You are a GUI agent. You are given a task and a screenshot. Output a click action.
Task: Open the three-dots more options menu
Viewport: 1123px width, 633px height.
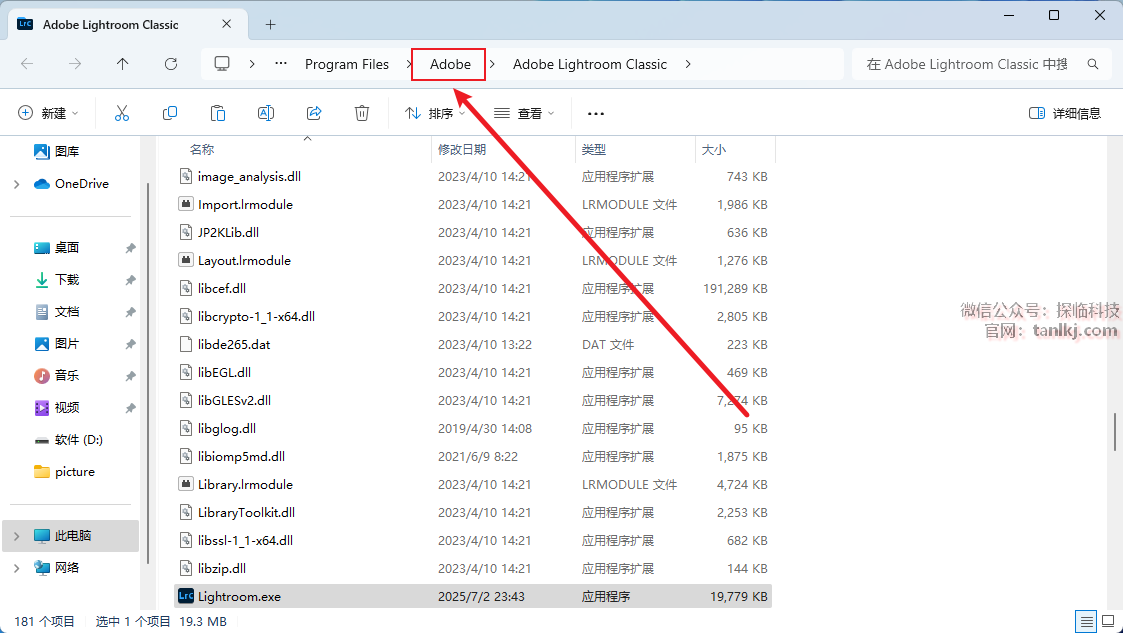(596, 113)
